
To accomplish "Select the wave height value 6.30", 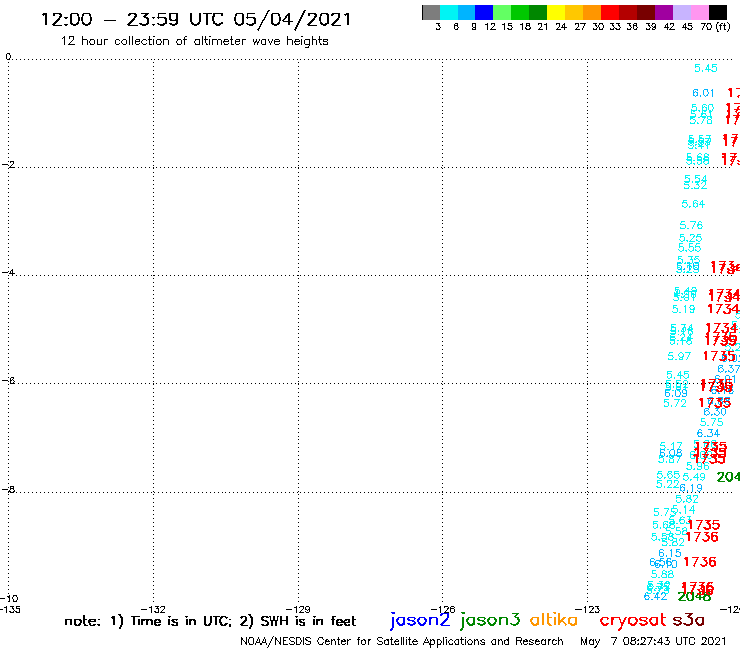I will [715, 412].
